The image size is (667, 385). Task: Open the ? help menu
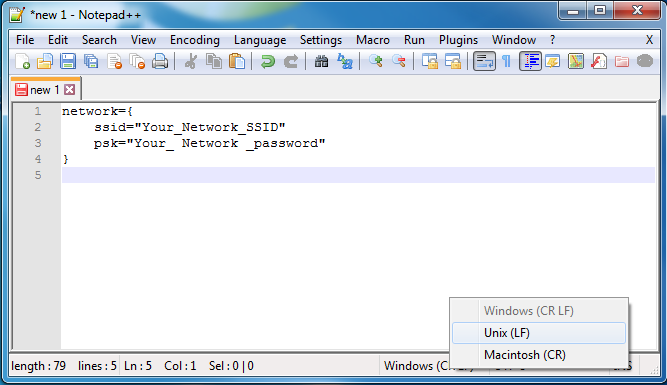[x=552, y=40]
